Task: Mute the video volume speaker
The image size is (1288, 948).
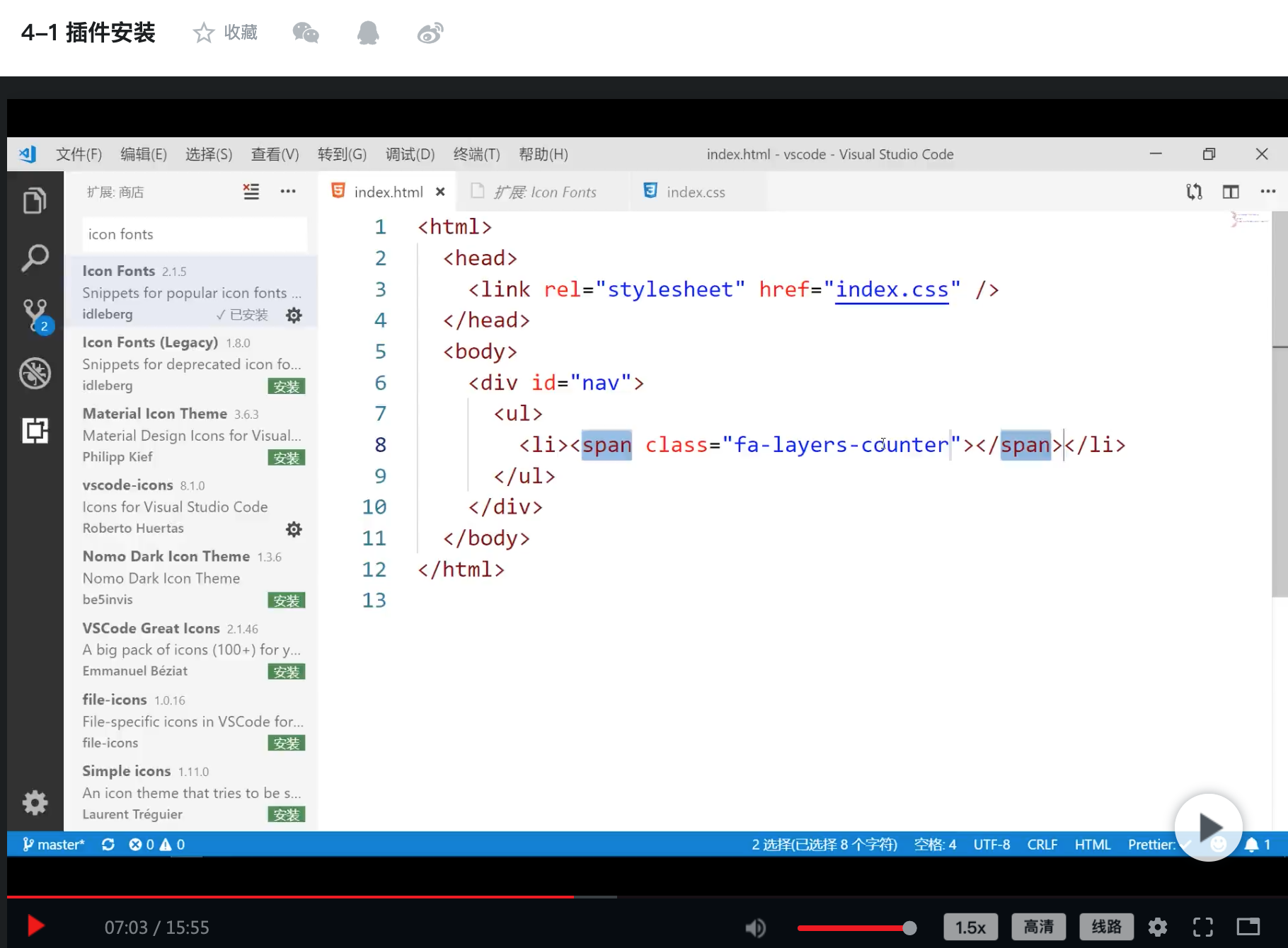Action: point(755,927)
